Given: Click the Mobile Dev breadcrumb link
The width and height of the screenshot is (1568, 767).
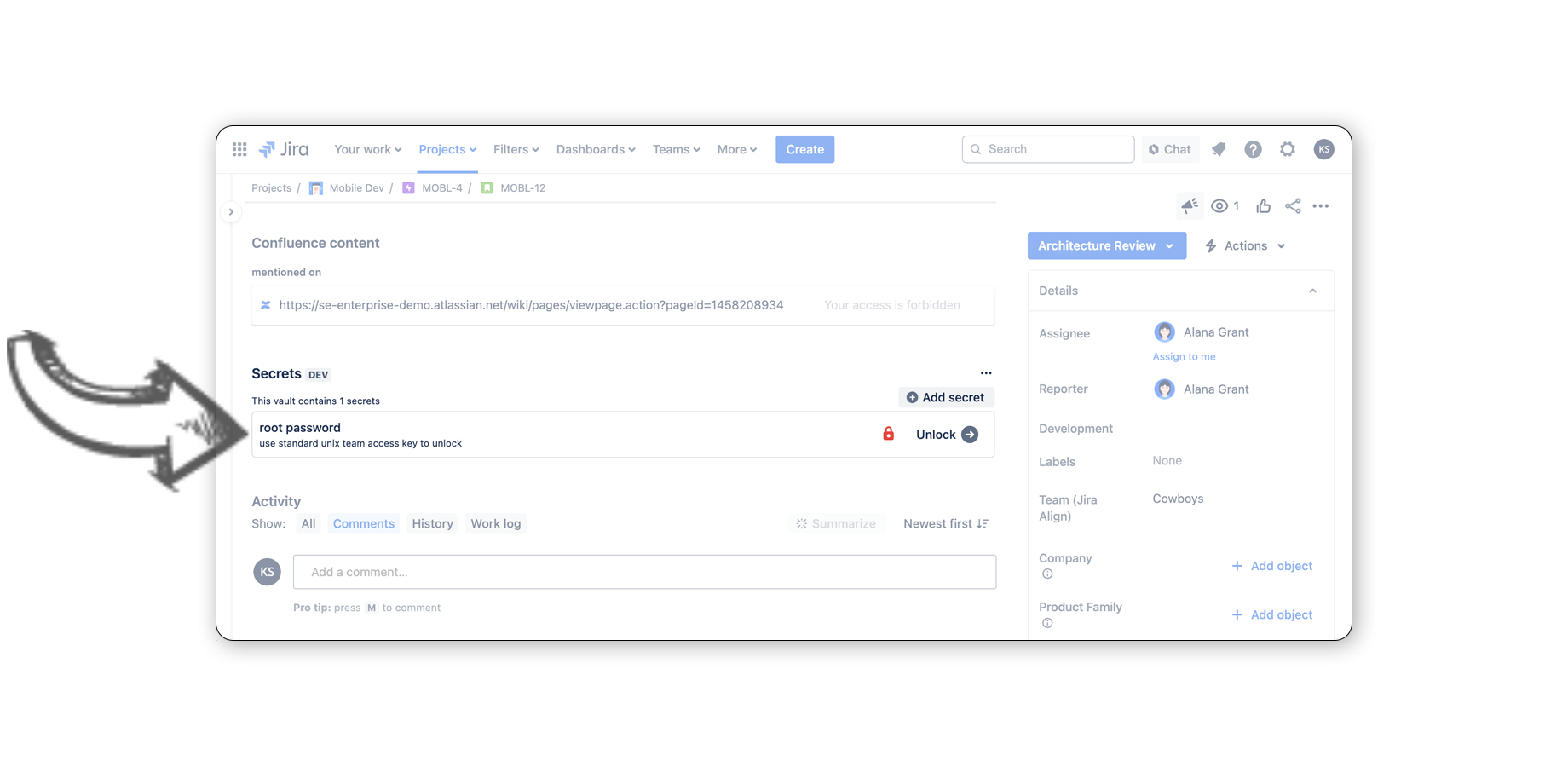Looking at the screenshot, I should point(356,188).
